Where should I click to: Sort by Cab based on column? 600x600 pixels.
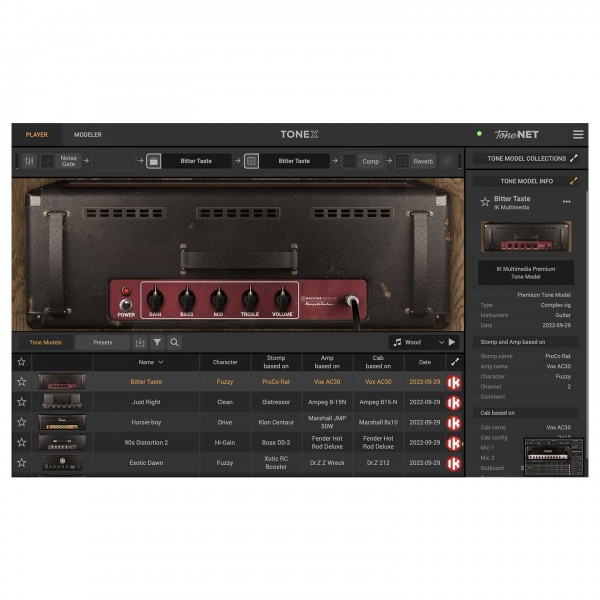pyautogui.click(x=378, y=362)
